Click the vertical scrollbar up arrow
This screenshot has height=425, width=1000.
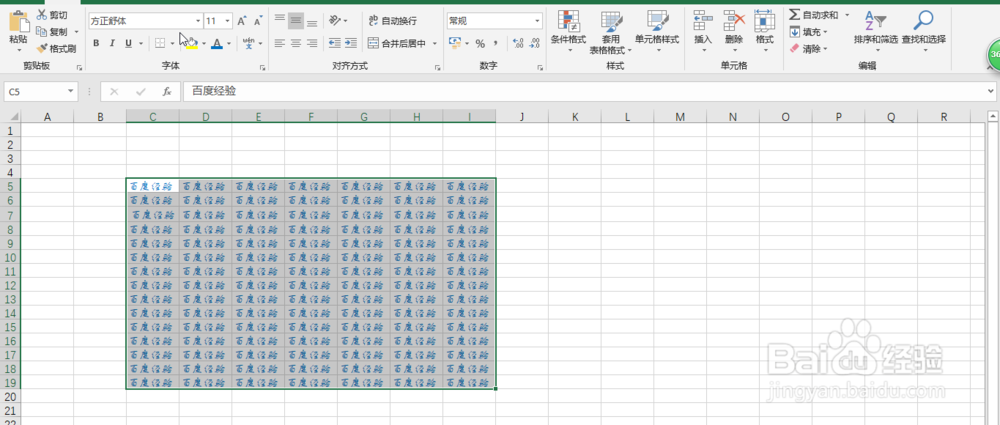pyautogui.click(x=992, y=116)
